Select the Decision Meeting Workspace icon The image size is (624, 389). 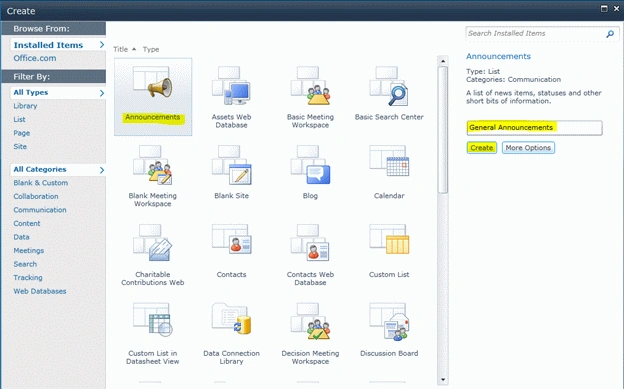point(310,321)
